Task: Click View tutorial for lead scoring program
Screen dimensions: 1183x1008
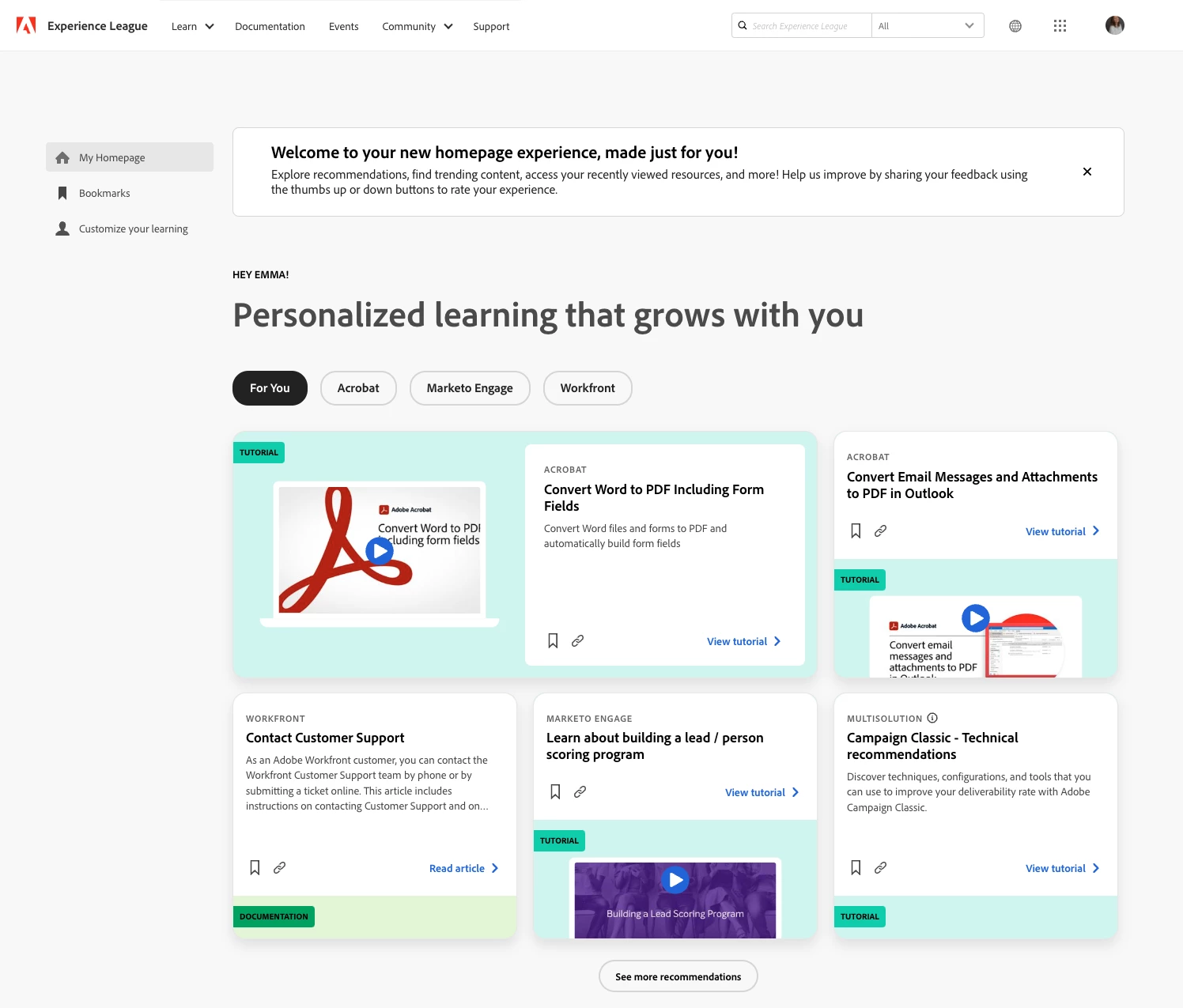Action: pos(762,792)
